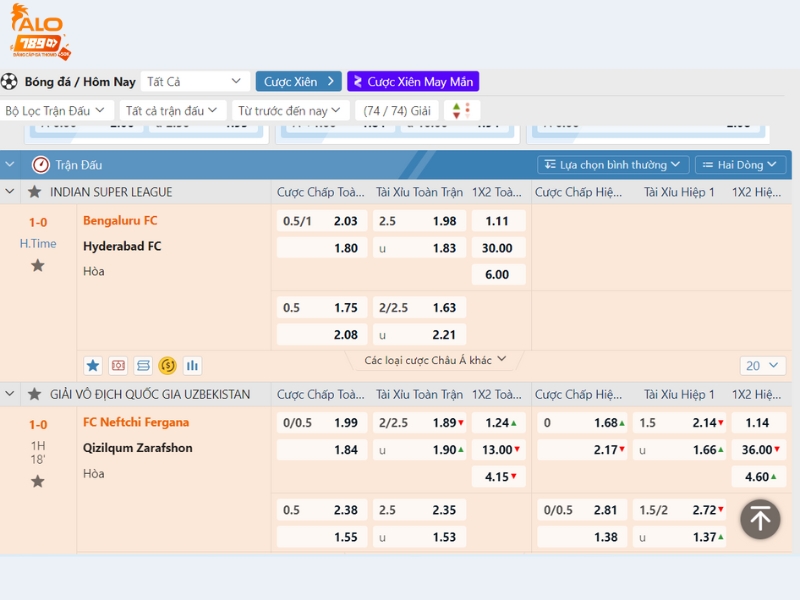Open Lựa chọn bình thường dropdown
This screenshot has width=800, height=600.
[613, 165]
